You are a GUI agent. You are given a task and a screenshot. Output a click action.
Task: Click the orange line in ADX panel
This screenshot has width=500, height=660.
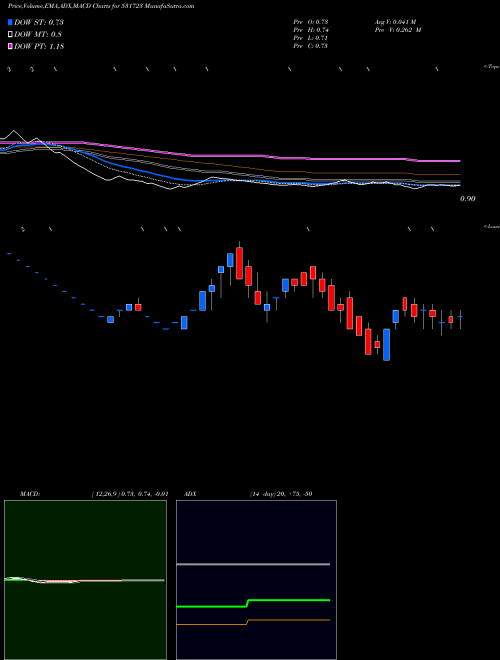[x=253, y=622]
